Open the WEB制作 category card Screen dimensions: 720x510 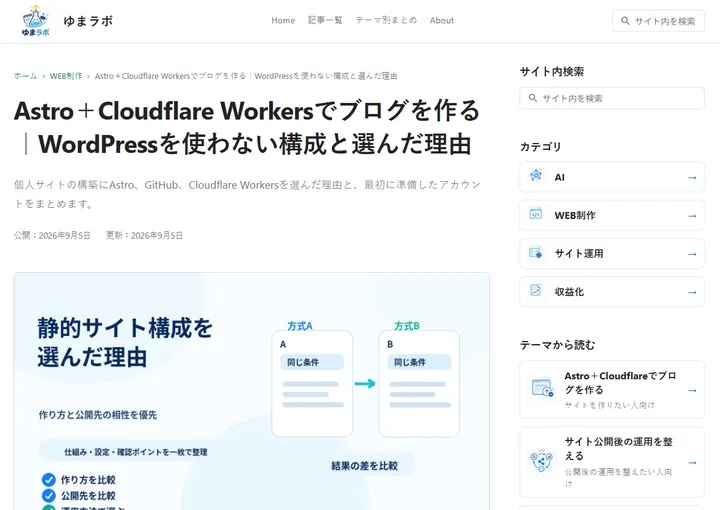pos(612,215)
